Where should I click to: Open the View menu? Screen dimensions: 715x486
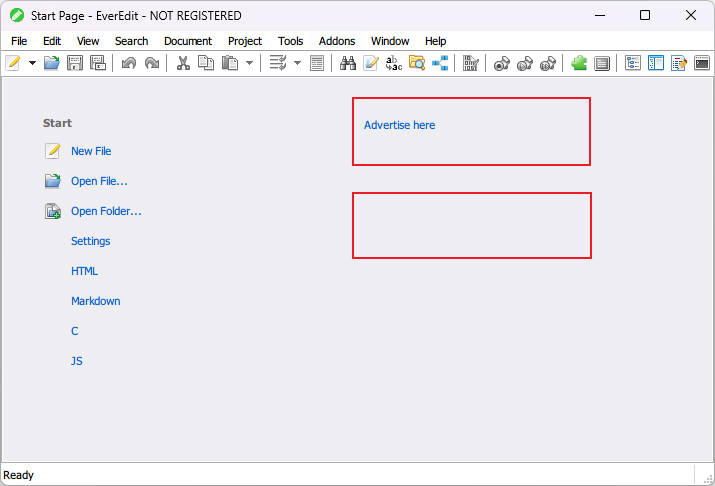(x=88, y=41)
